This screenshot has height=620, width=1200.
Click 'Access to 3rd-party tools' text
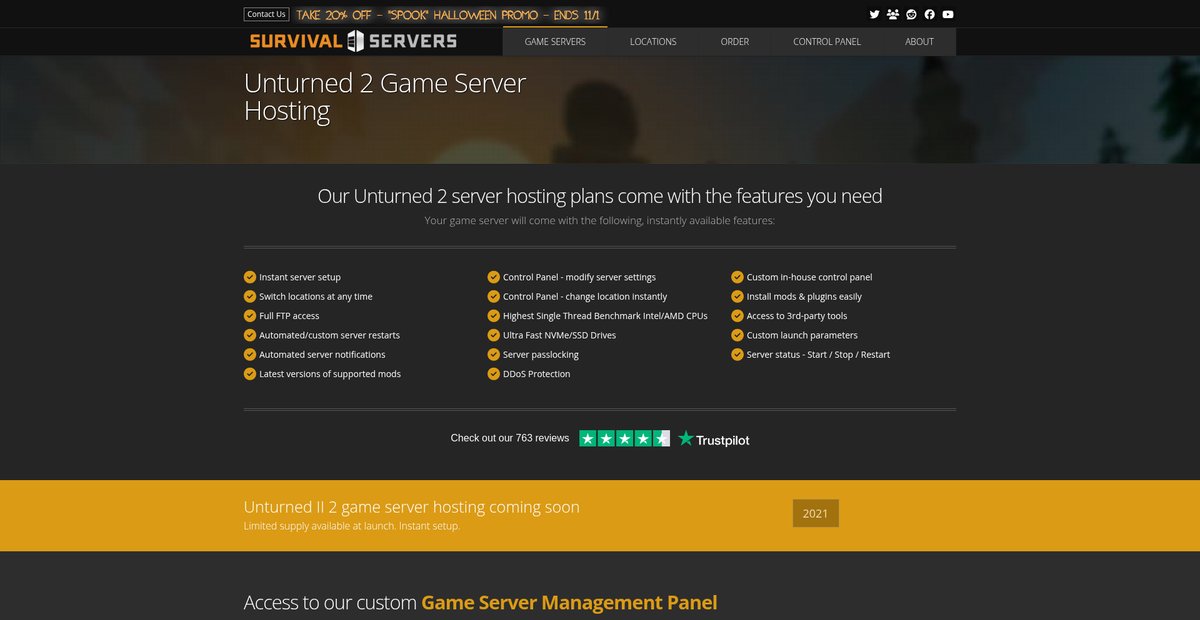click(x=797, y=316)
